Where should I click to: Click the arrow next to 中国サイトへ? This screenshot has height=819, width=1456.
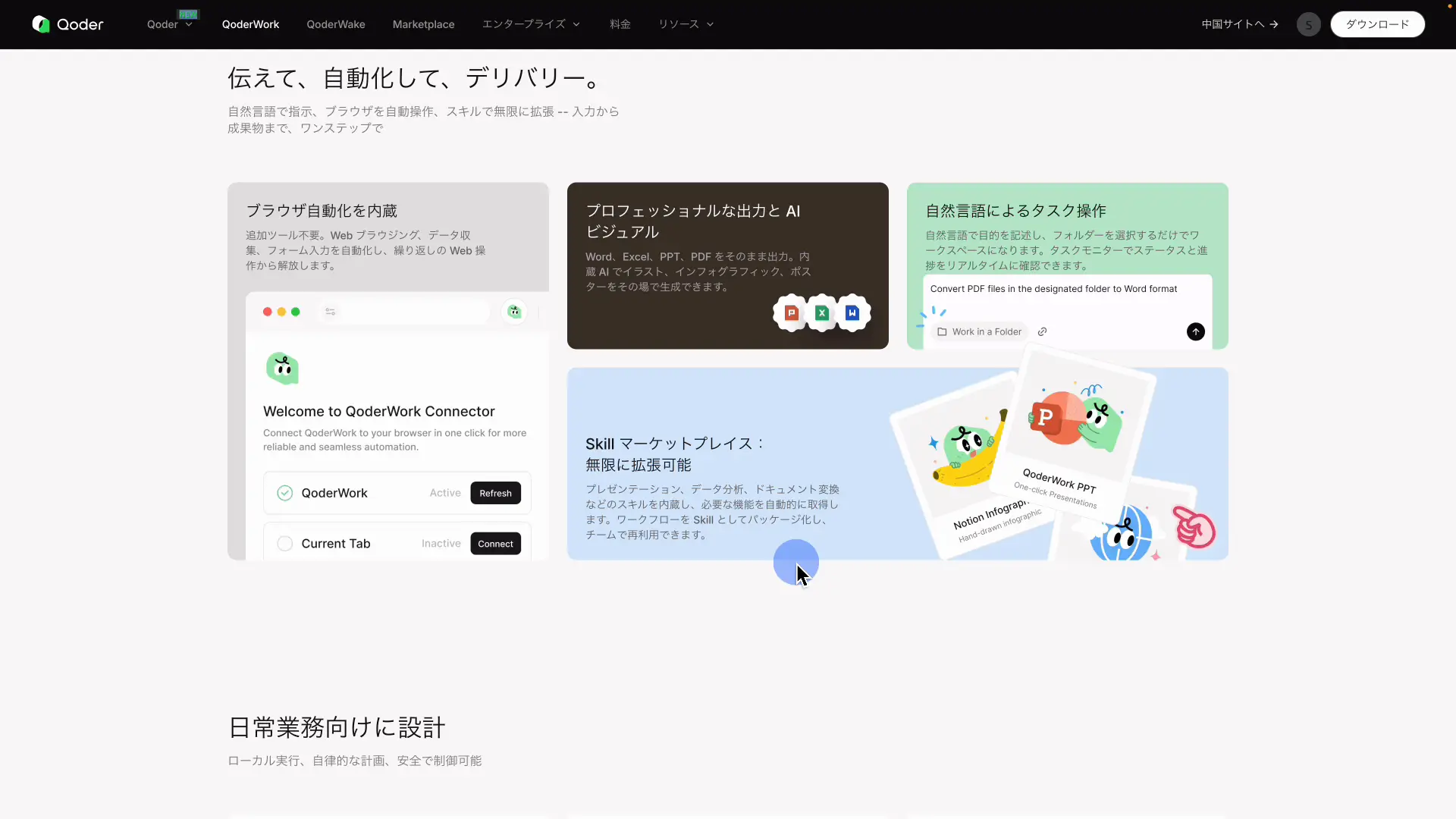coord(1274,24)
